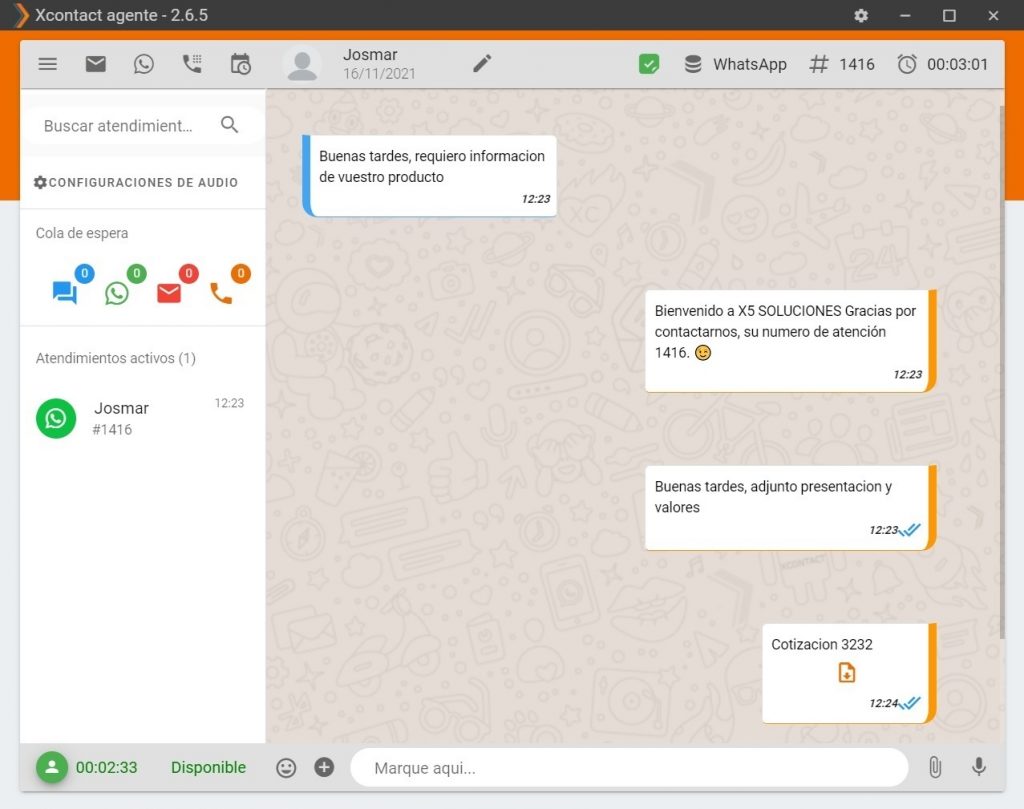Click the plus add icon near message box
Viewport: 1024px width, 809px height.
coord(324,767)
